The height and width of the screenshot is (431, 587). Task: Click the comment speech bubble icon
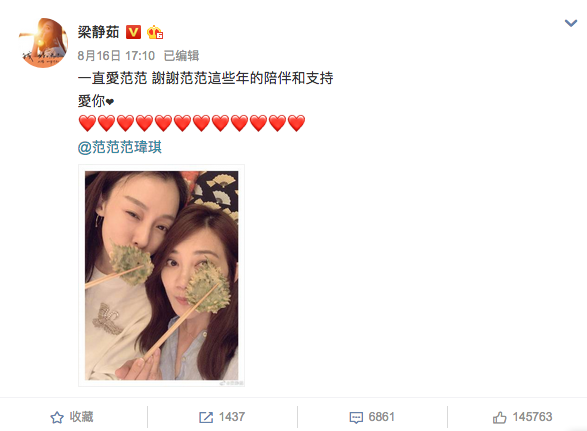(356, 418)
